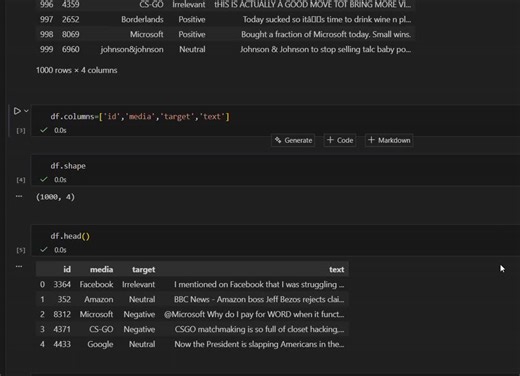520x376 pixels.
Task: Click df.head() cell success checkmark
Action: tap(44, 249)
